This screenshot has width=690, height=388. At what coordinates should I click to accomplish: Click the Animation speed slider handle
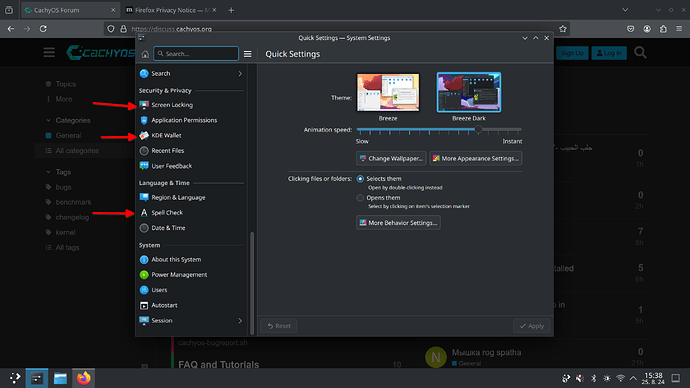click(x=478, y=130)
